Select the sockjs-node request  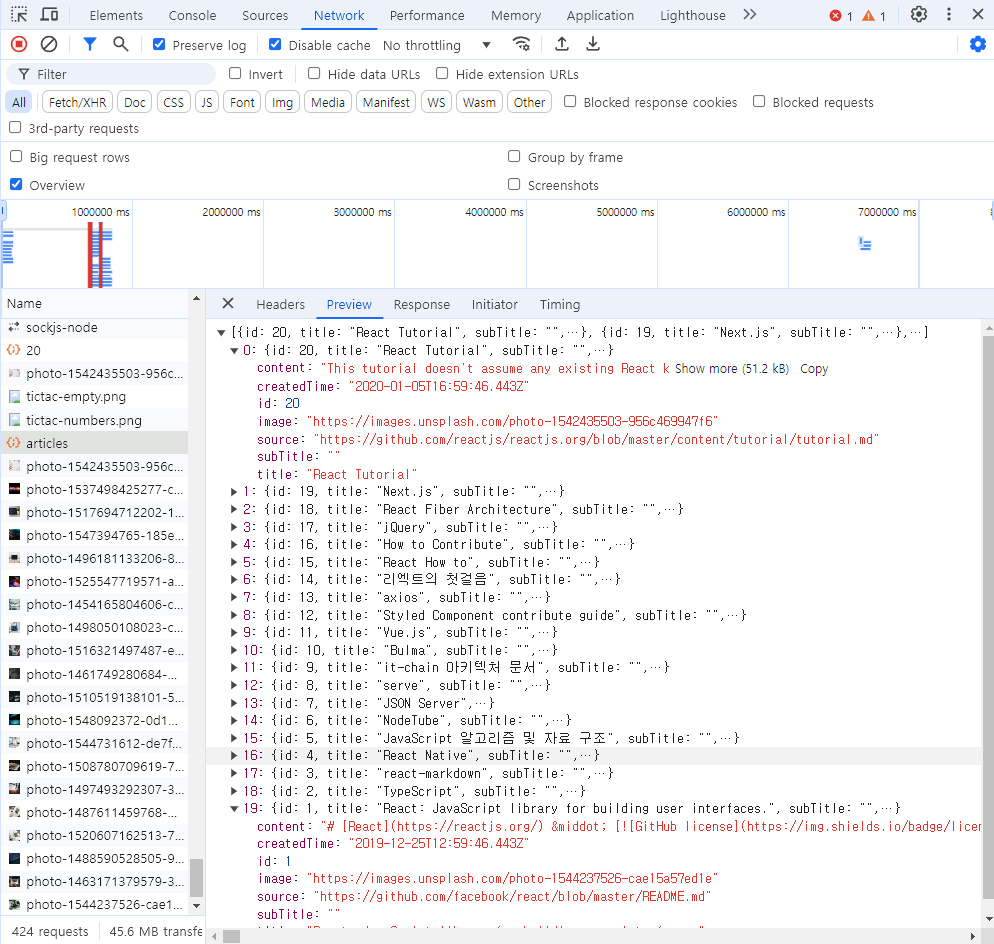[x=94, y=328]
